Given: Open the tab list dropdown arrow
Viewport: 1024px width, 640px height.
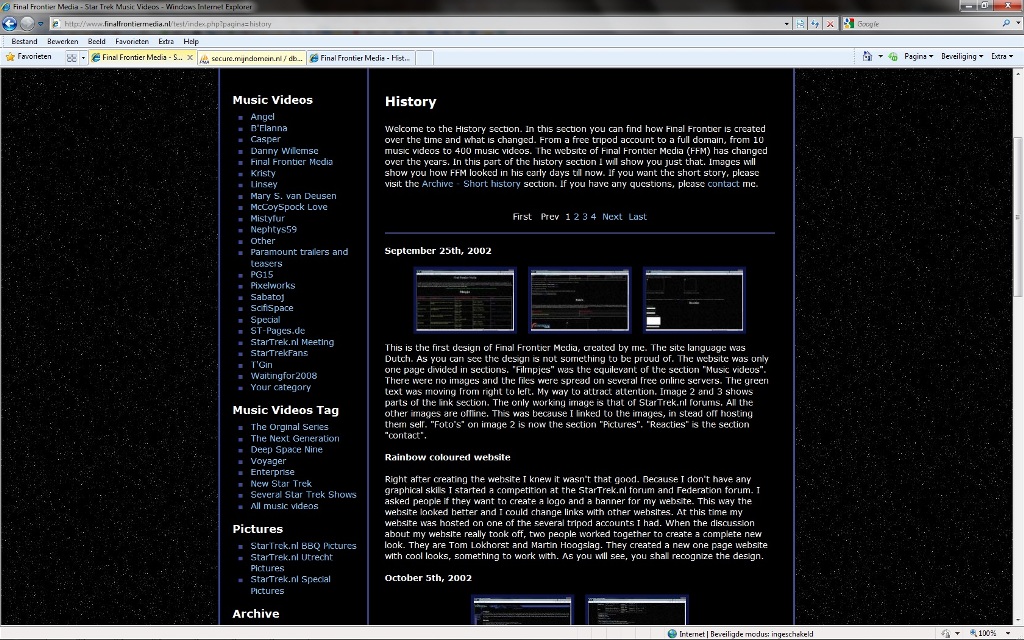Looking at the screenshot, I should tap(83, 57).
